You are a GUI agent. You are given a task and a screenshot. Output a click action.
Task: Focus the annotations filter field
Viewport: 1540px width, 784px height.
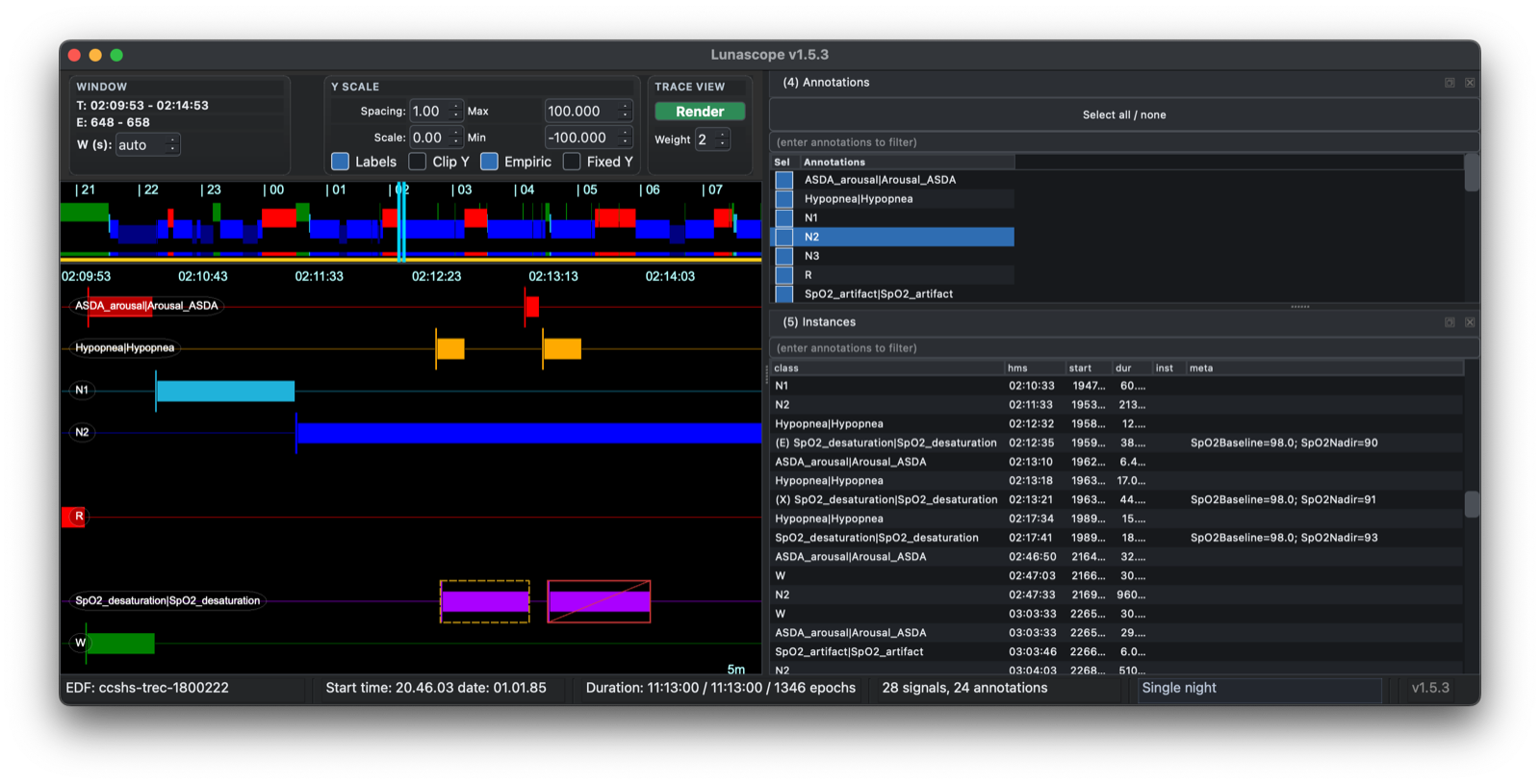click(x=1124, y=142)
